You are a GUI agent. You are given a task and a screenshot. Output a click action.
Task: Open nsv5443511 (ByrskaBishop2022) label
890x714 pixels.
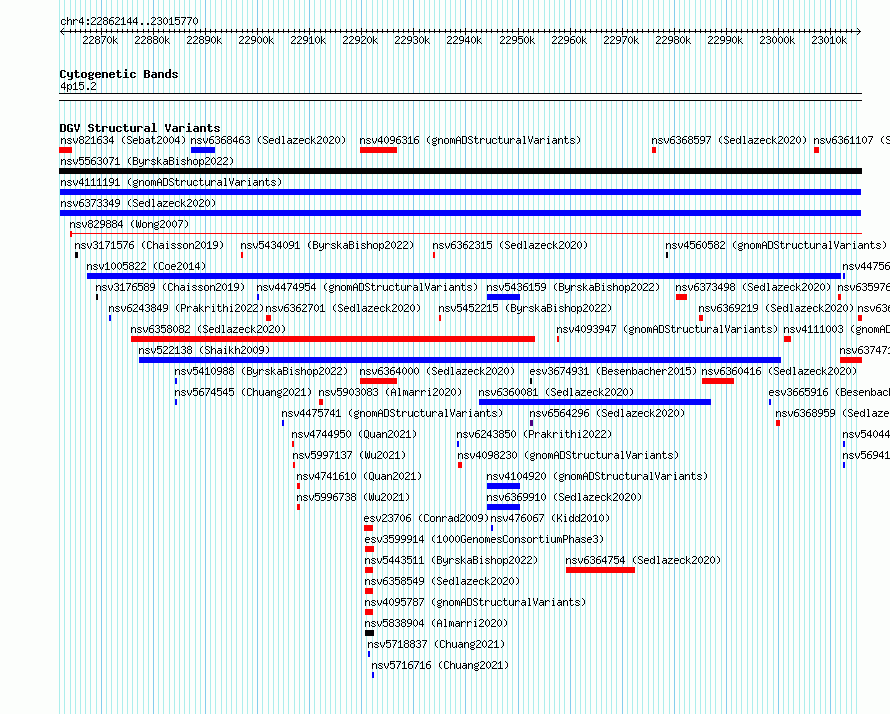click(x=451, y=560)
